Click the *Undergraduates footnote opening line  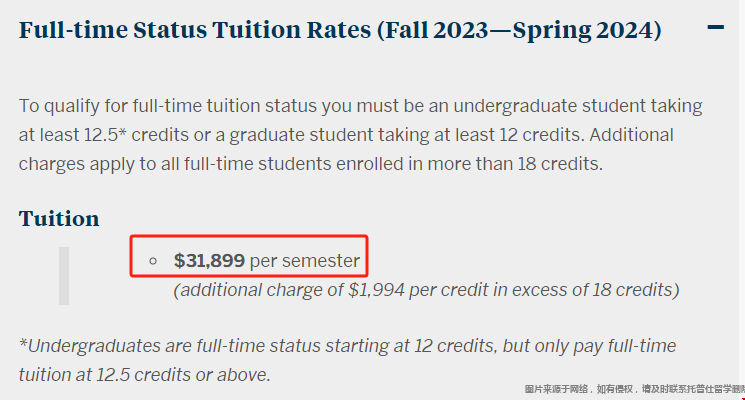coord(347,346)
